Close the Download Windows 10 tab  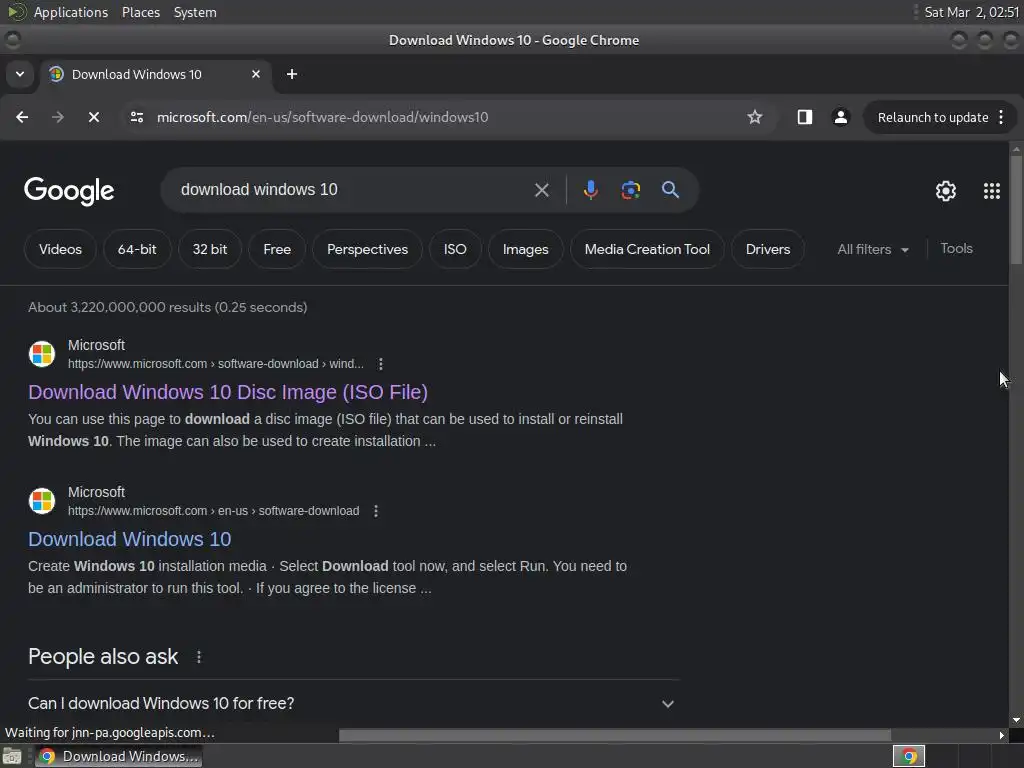tap(256, 74)
